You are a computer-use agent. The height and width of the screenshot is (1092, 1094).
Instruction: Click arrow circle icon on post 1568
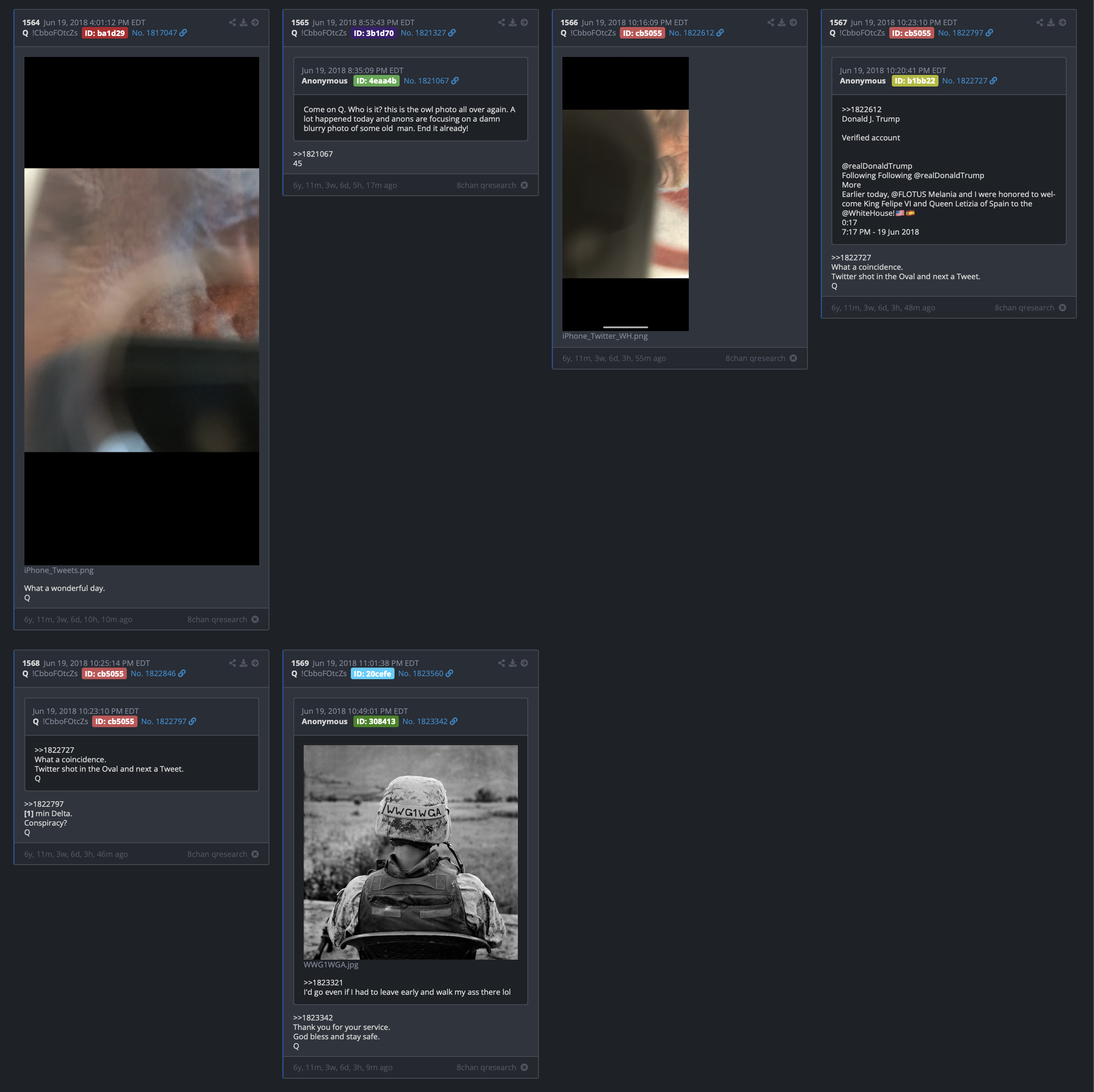[255, 663]
